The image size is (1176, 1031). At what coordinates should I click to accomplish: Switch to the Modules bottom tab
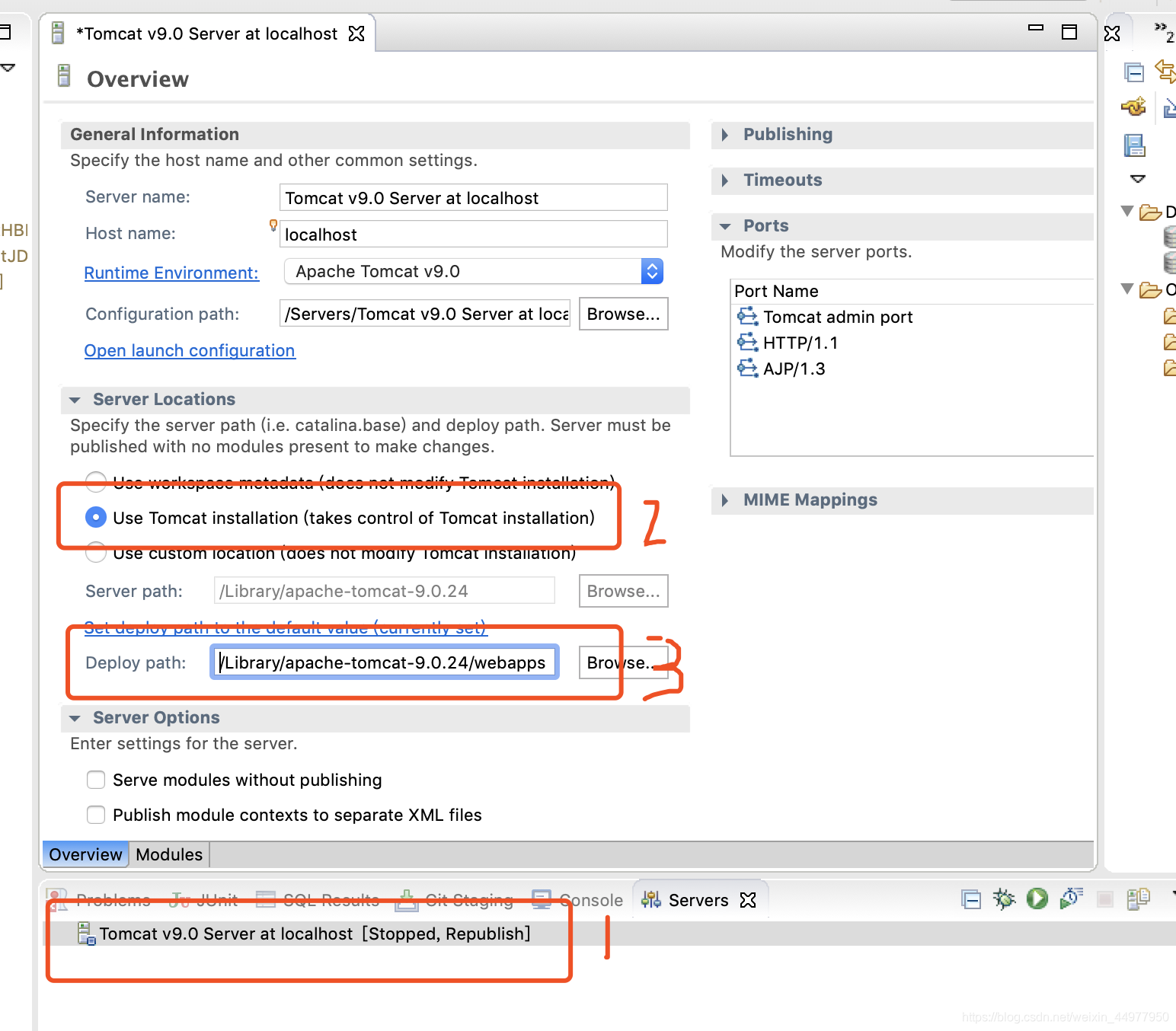[x=169, y=854]
